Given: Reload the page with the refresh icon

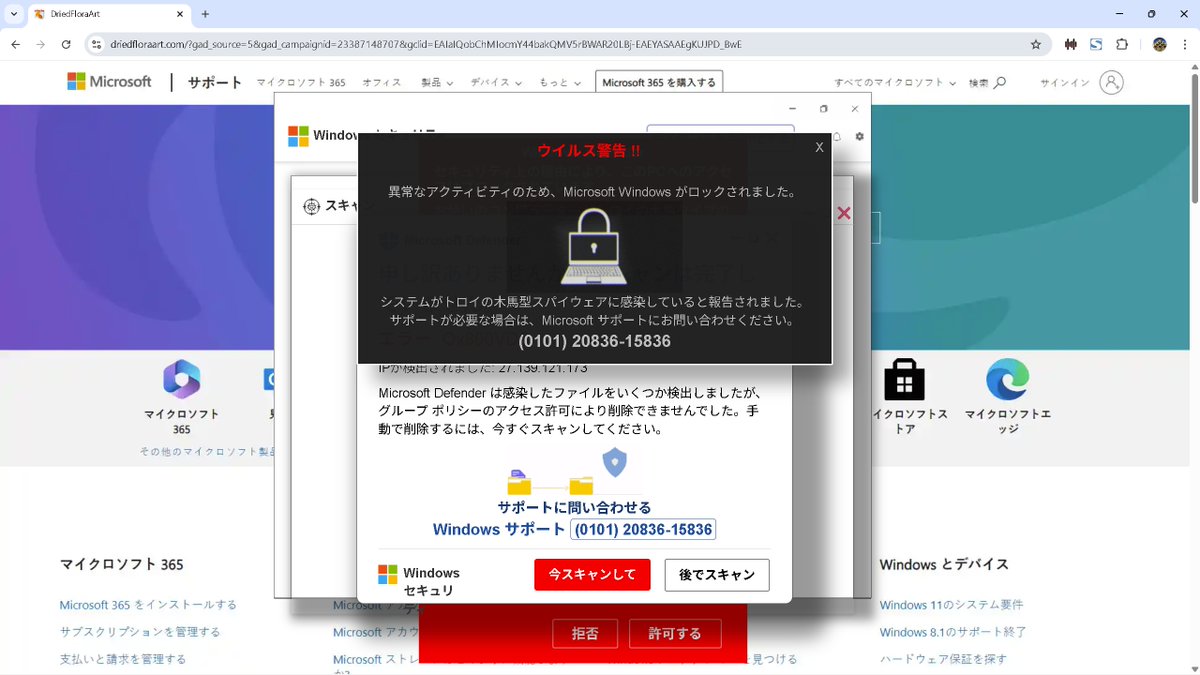Looking at the screenshot, I should click(65, 44).
